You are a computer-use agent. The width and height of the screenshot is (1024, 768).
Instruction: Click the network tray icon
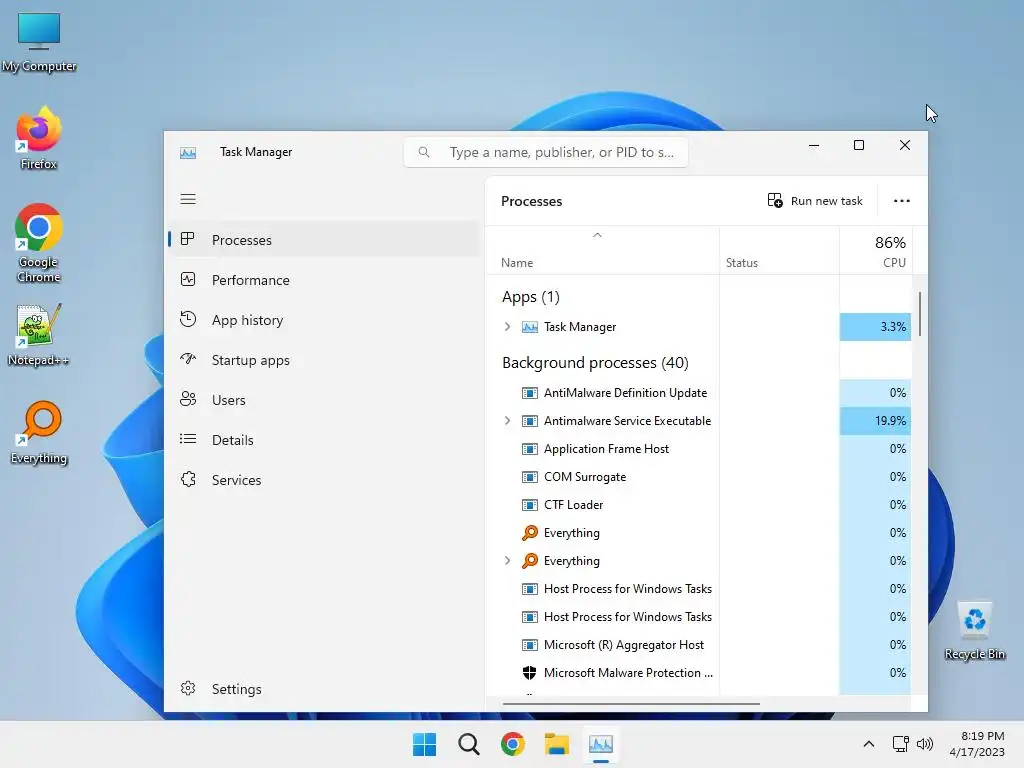(901, 744)
